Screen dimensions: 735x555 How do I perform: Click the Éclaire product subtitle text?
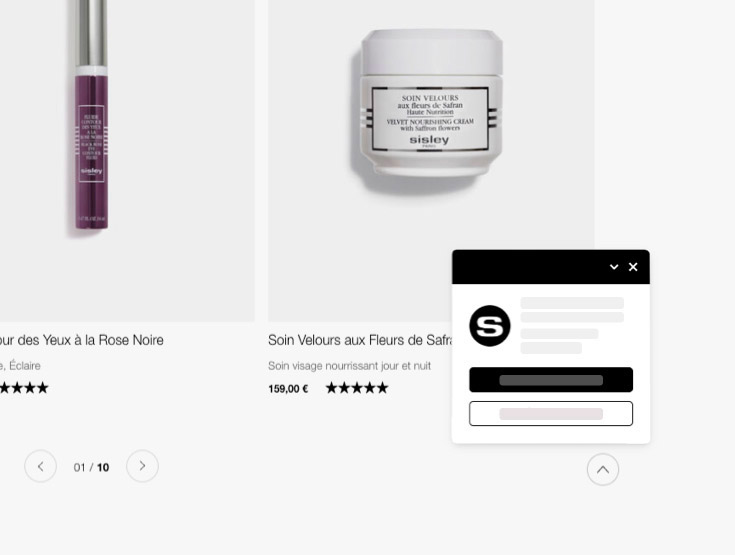pos(20,366)
